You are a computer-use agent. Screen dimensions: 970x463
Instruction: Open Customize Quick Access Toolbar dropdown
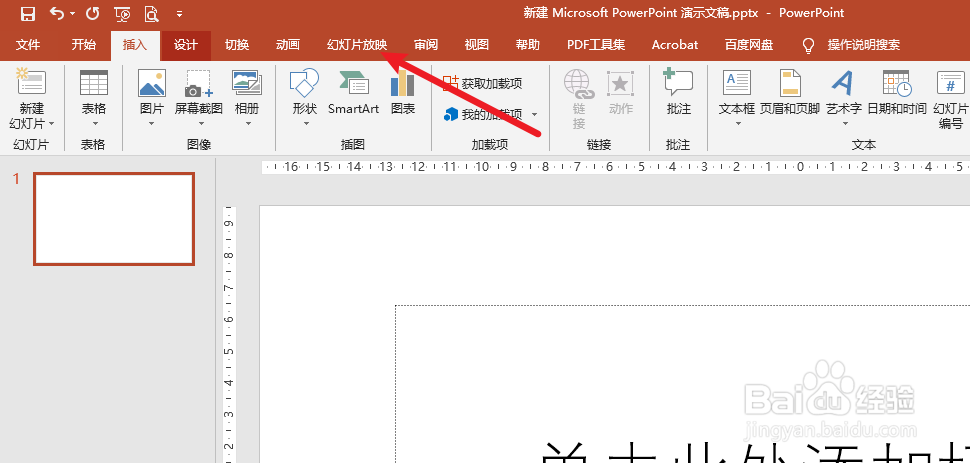pyautogui.click(x=179, y=14)
